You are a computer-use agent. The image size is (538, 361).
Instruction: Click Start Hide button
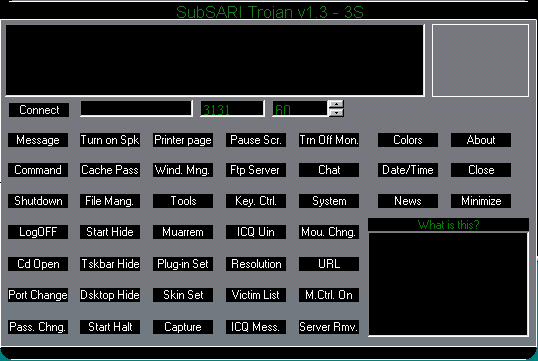(110, 232)
